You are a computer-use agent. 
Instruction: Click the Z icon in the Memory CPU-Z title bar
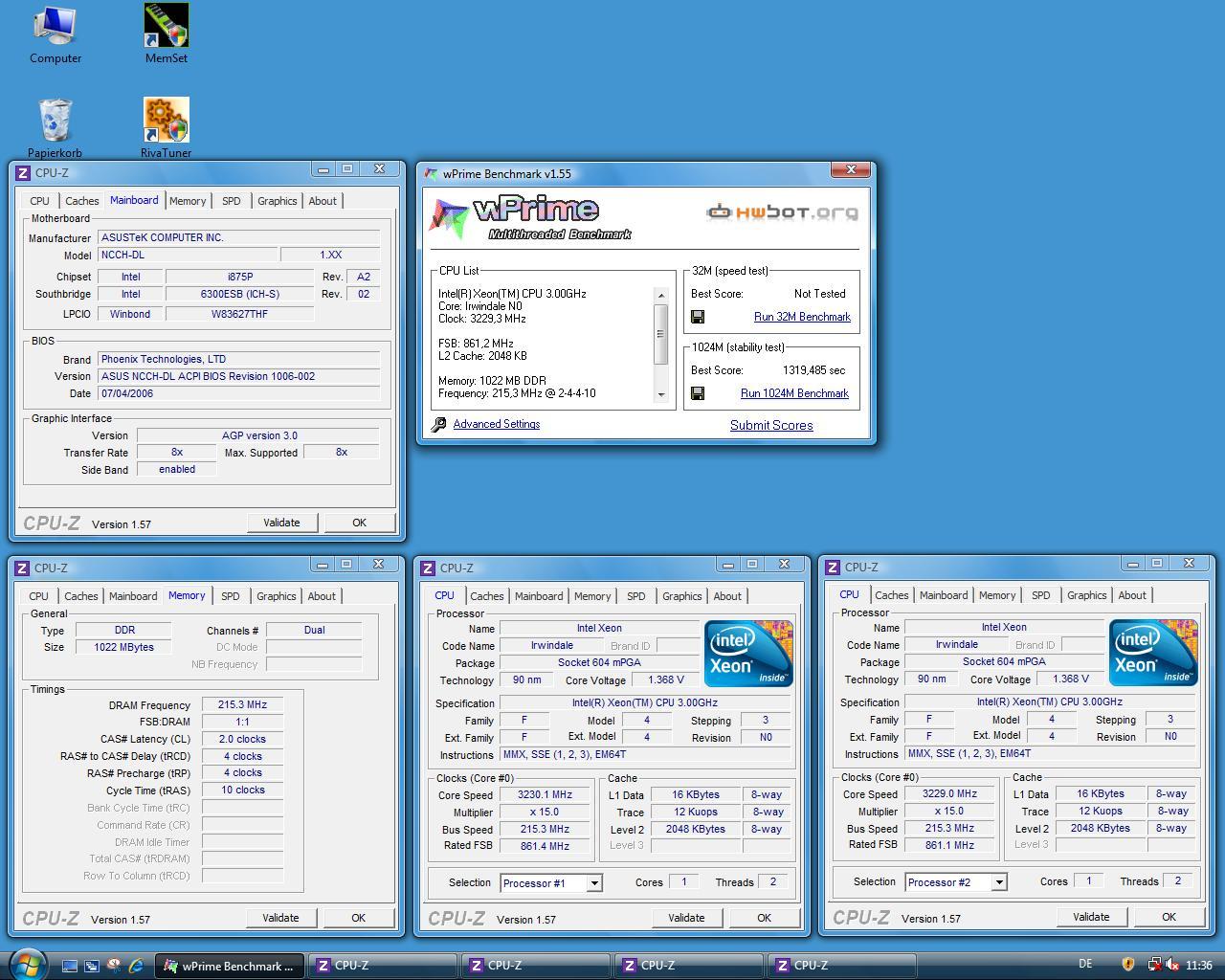pos(23,568)
